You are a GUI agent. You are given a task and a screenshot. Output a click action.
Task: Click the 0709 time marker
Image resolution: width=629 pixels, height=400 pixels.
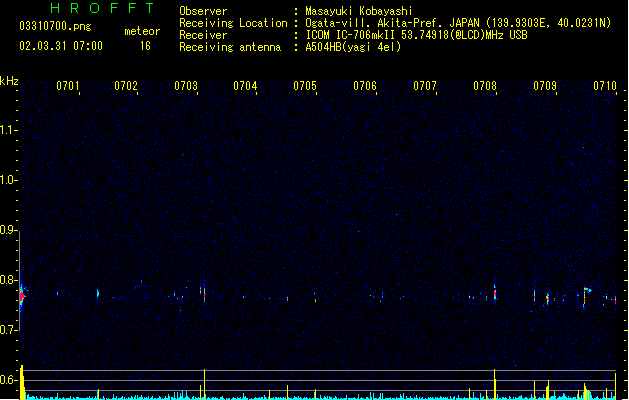(x=545, y=86)
